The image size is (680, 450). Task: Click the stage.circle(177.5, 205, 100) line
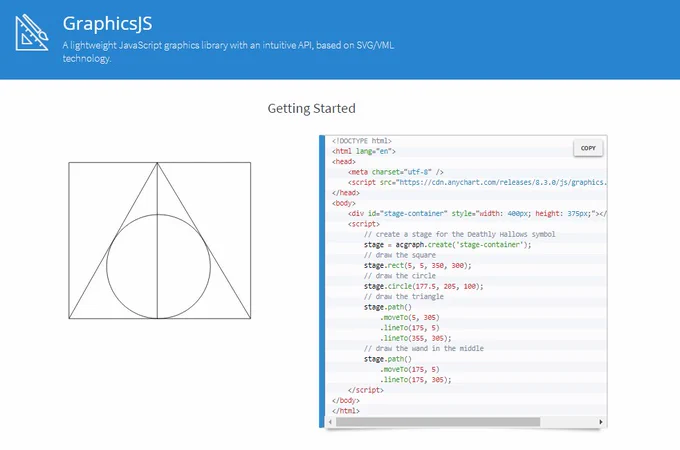click(x=423, y=287)
